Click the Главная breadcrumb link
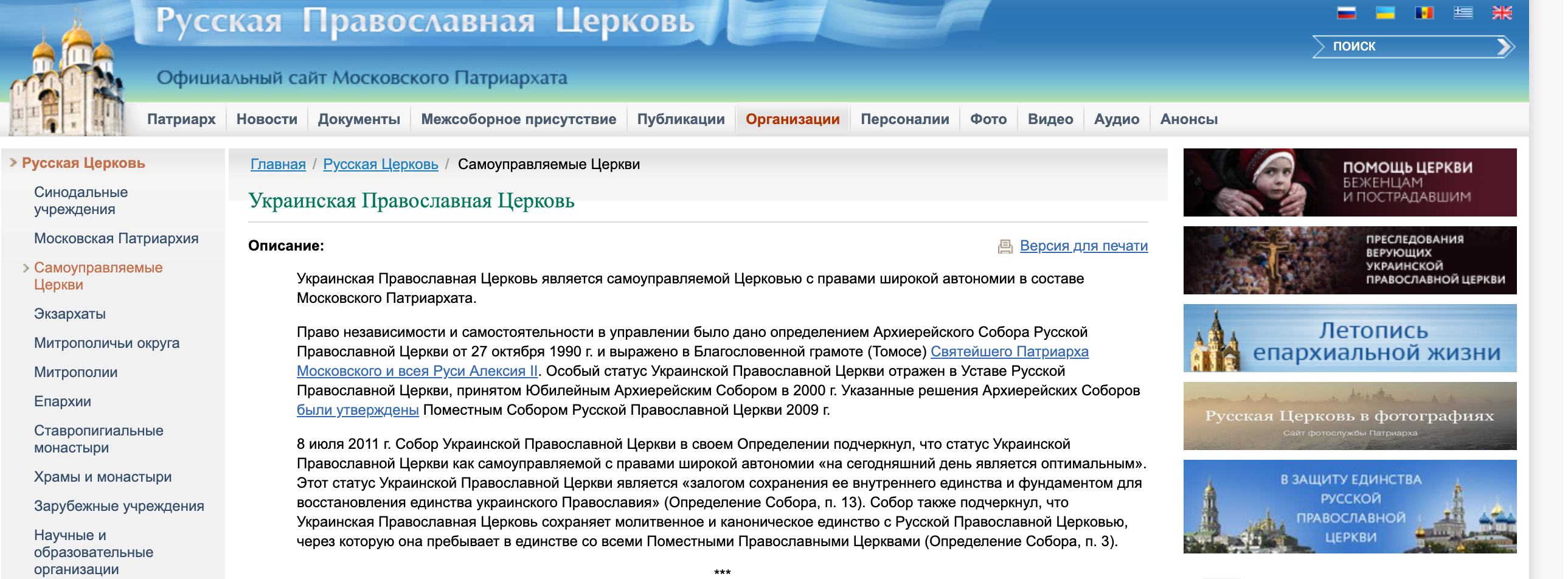Screen dimensions: 1568x579 click(277, 164)
